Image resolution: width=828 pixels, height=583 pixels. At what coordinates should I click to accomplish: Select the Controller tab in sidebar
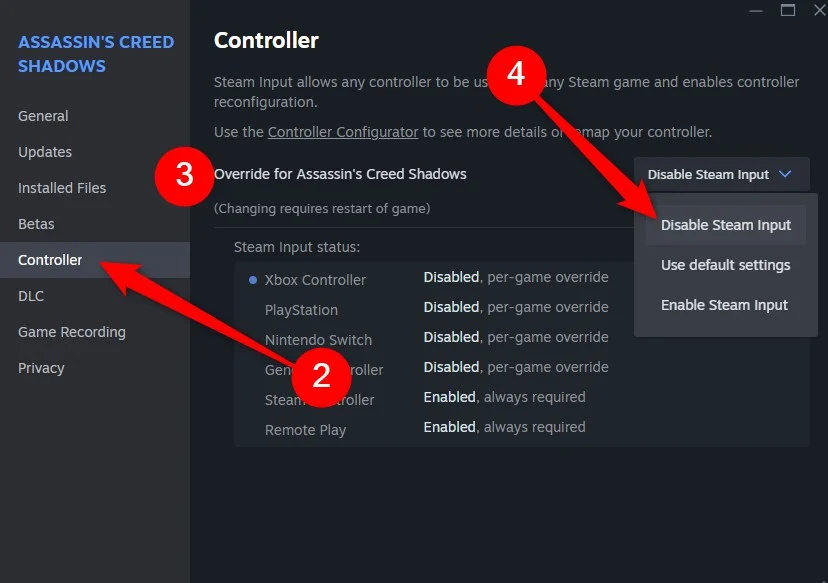(x=50, y=260)
